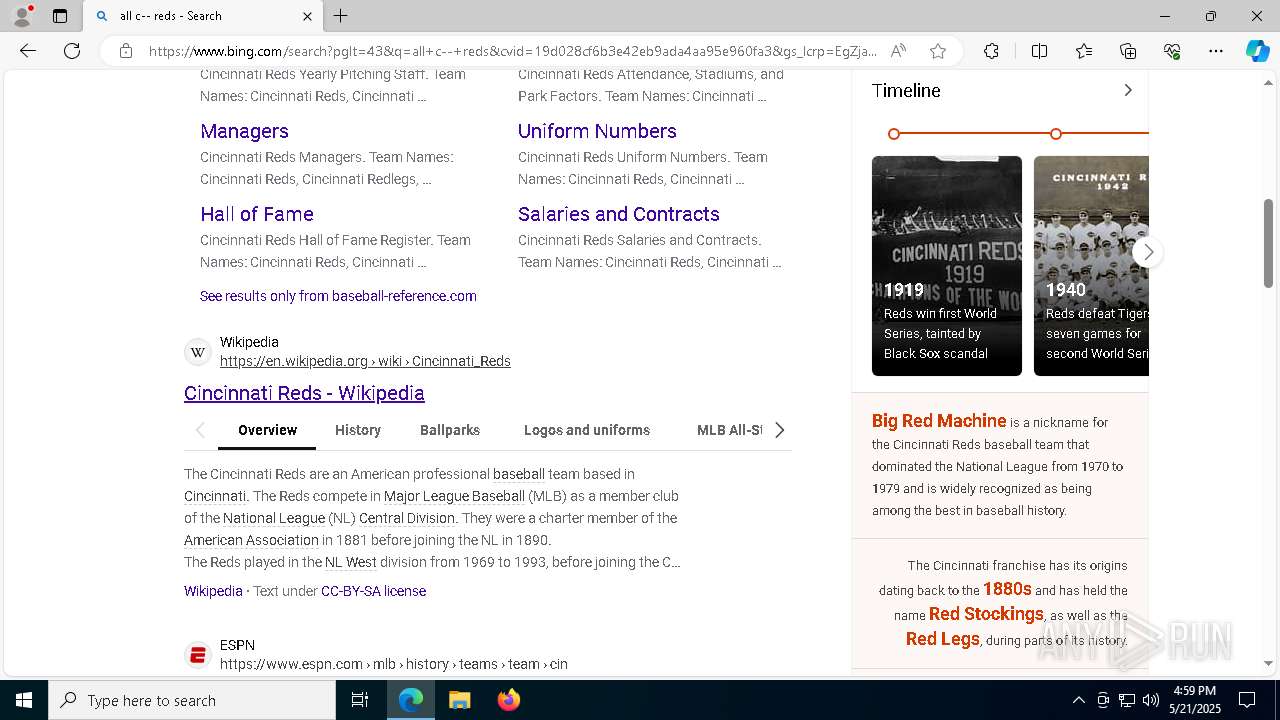Click the page vertical scrollbar thumb
Image resolution: width=1280 pixels, height=720 pixels.
[1269, 243]
